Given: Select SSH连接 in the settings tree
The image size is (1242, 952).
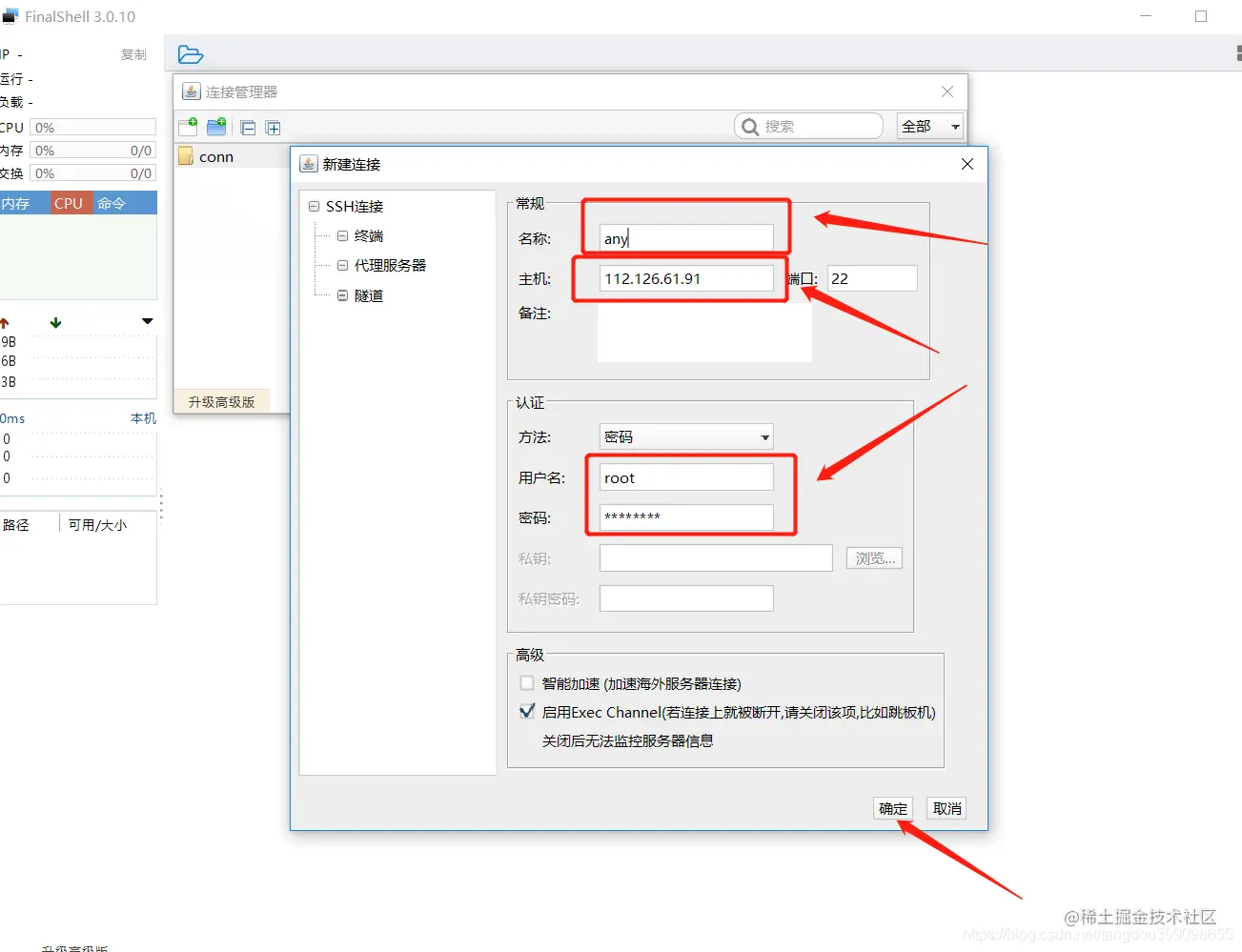Looking at the screenshot, I should 355,206.
